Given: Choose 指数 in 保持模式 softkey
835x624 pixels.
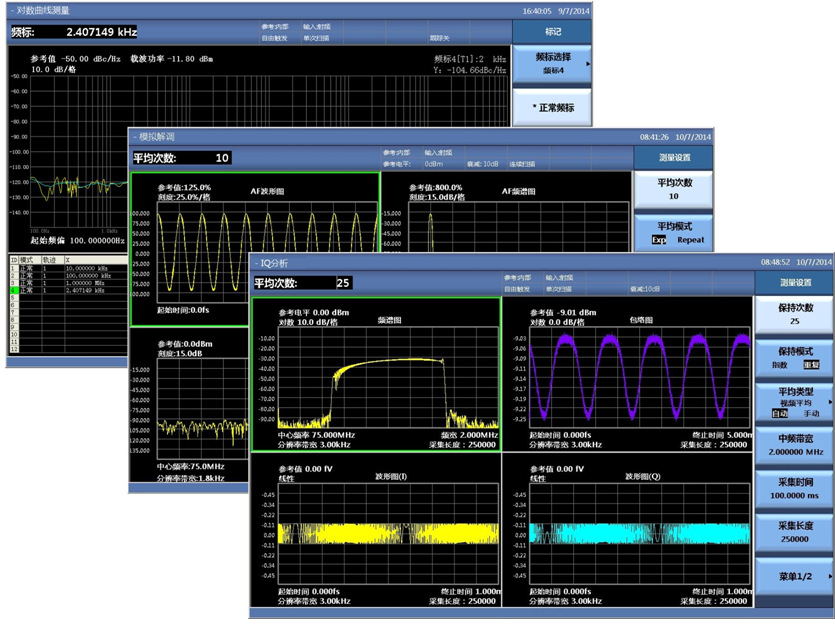Looking at the screenshot, I should point(779,365).
